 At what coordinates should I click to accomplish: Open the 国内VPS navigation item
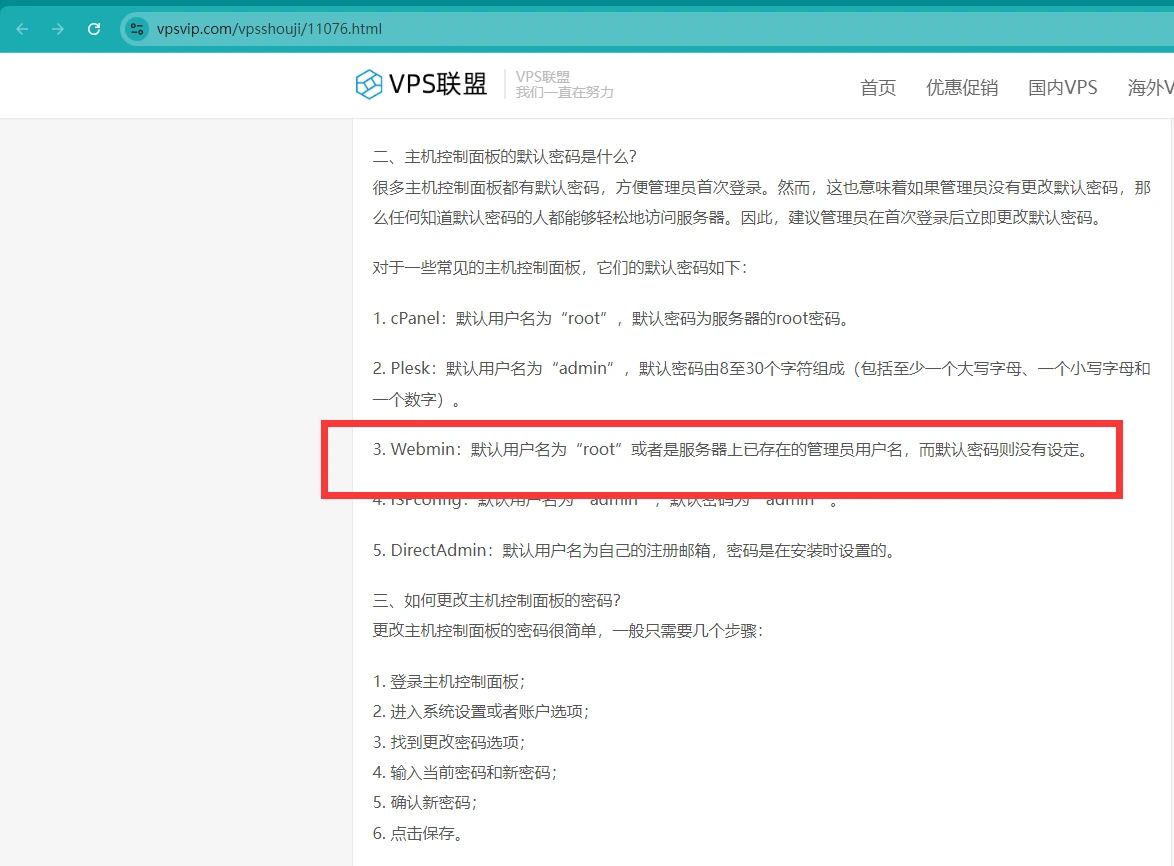point(1062,88)
